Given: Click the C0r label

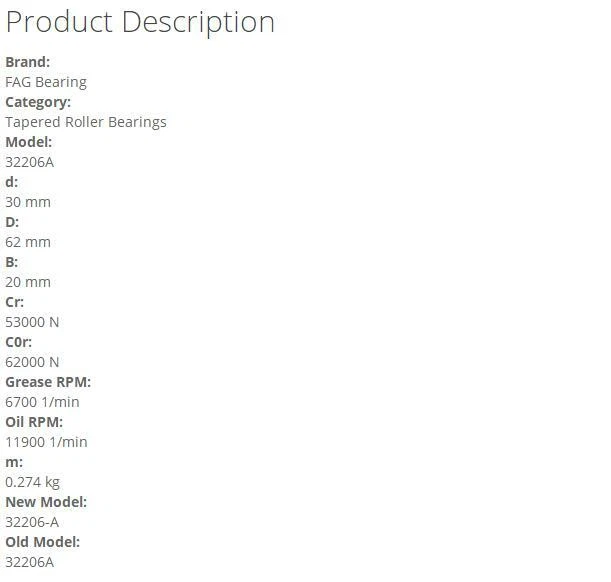Looking at the screenshot, I should (x=18, y=342).
